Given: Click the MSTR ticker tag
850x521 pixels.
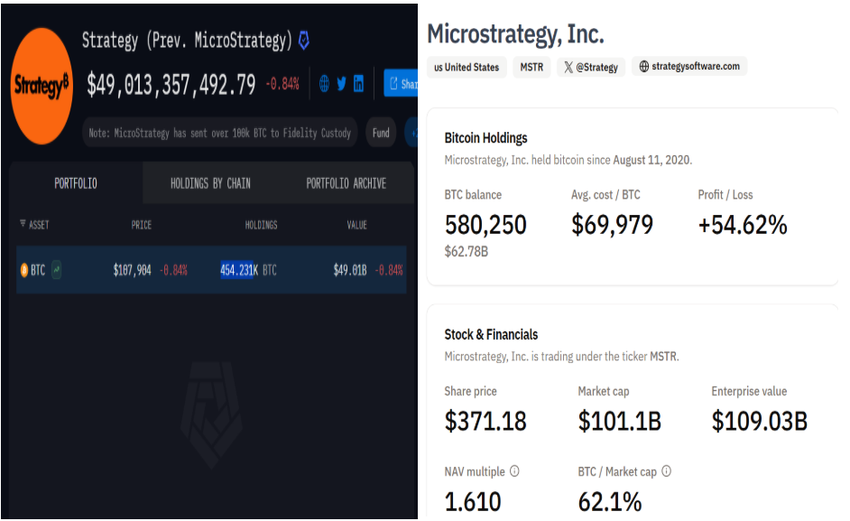Looking at the screenshot, I should 532,67.
